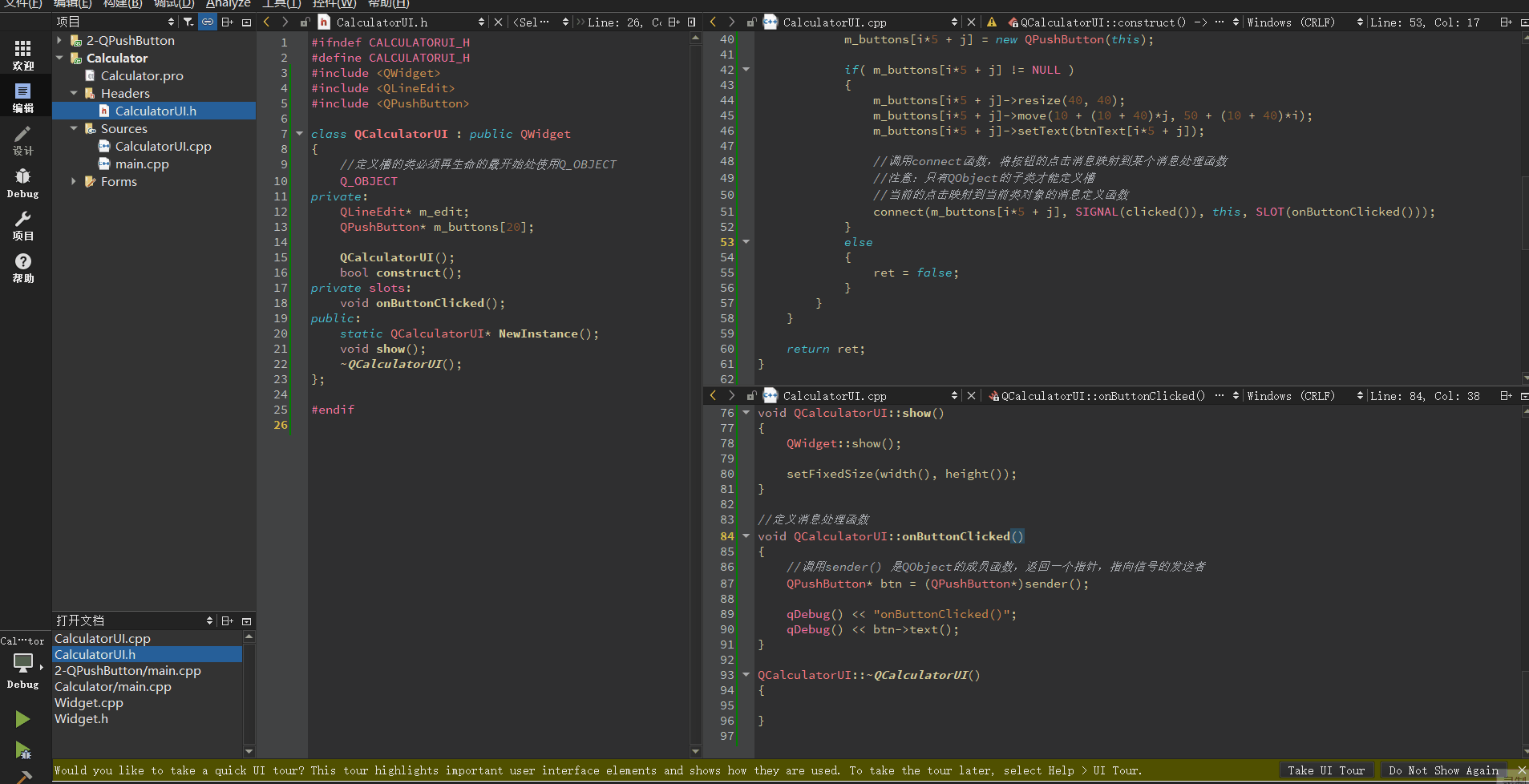1529x784 pixels.
Task: Go back in bottom-right onButtonClicked editor
Action: tap(713, 396)
